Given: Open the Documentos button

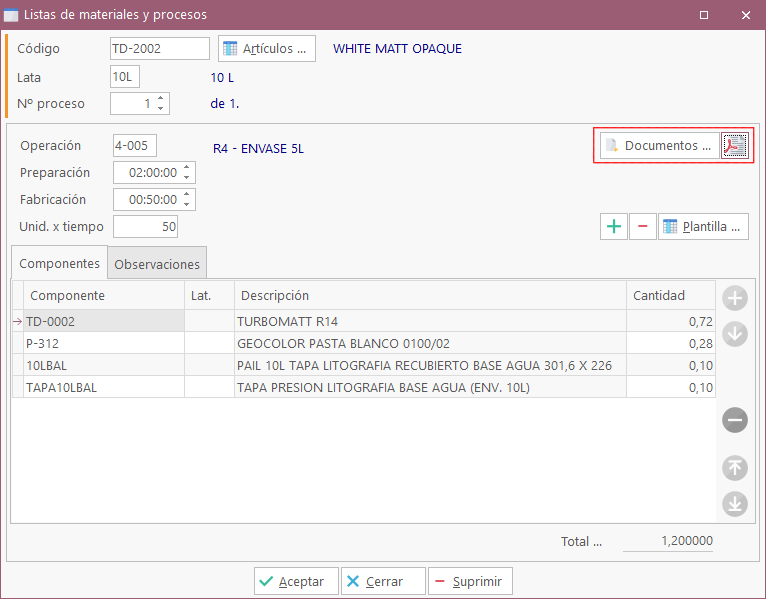Looking at the screenshot, I should 660,146.
